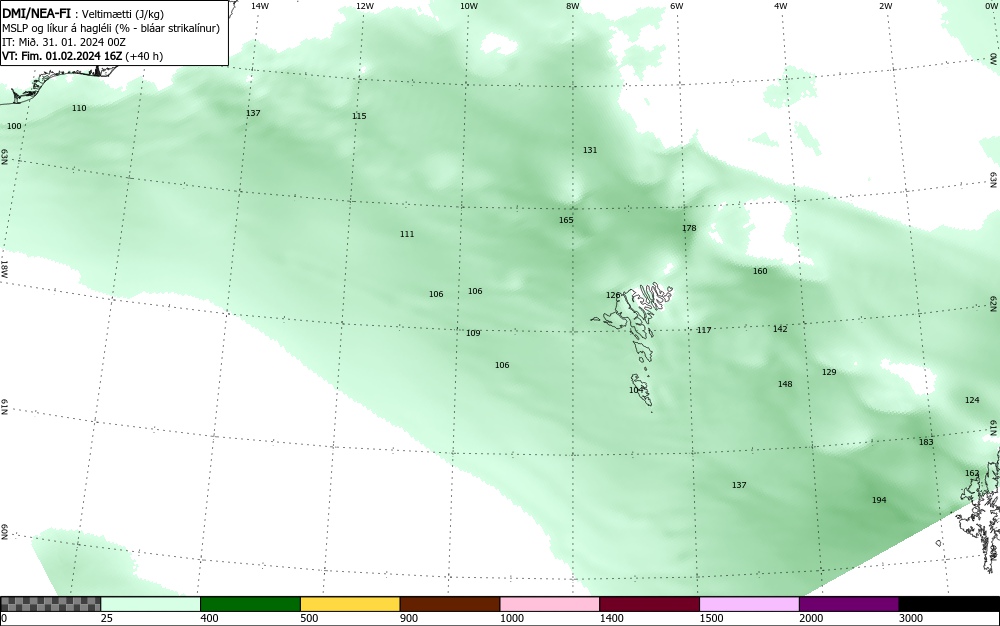Click the 'MSLP og líkur á hagléli' line
Viewport: 1000px width, 626px height.
[111, 29]
